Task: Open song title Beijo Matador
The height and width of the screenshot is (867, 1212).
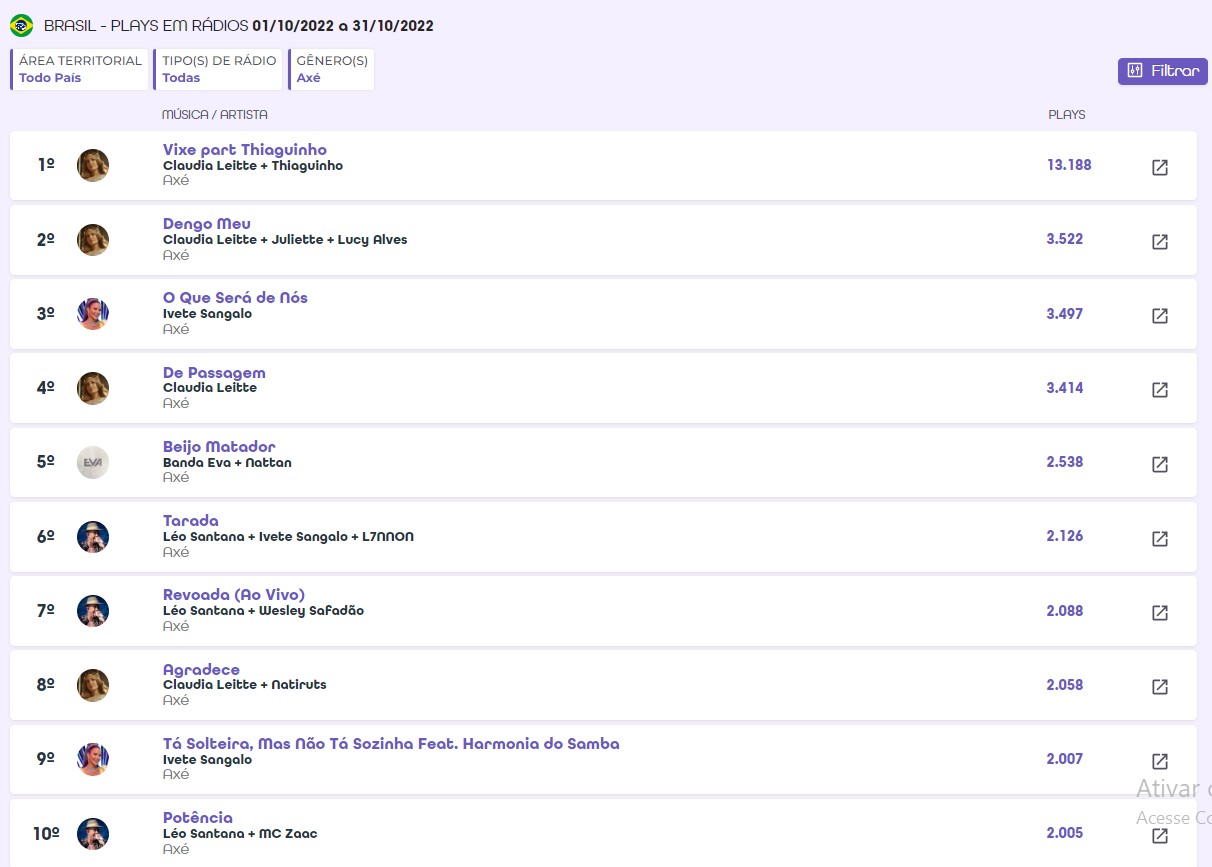Action: coord(219,447)
